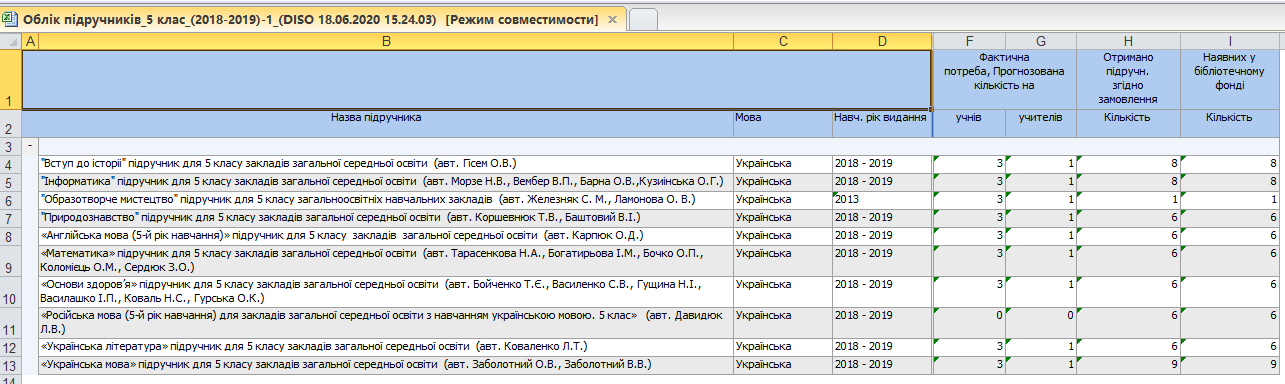The width and height of the screenshot is (1285, 384).
Task: Select row 1 header
Action: click(10, 79)
